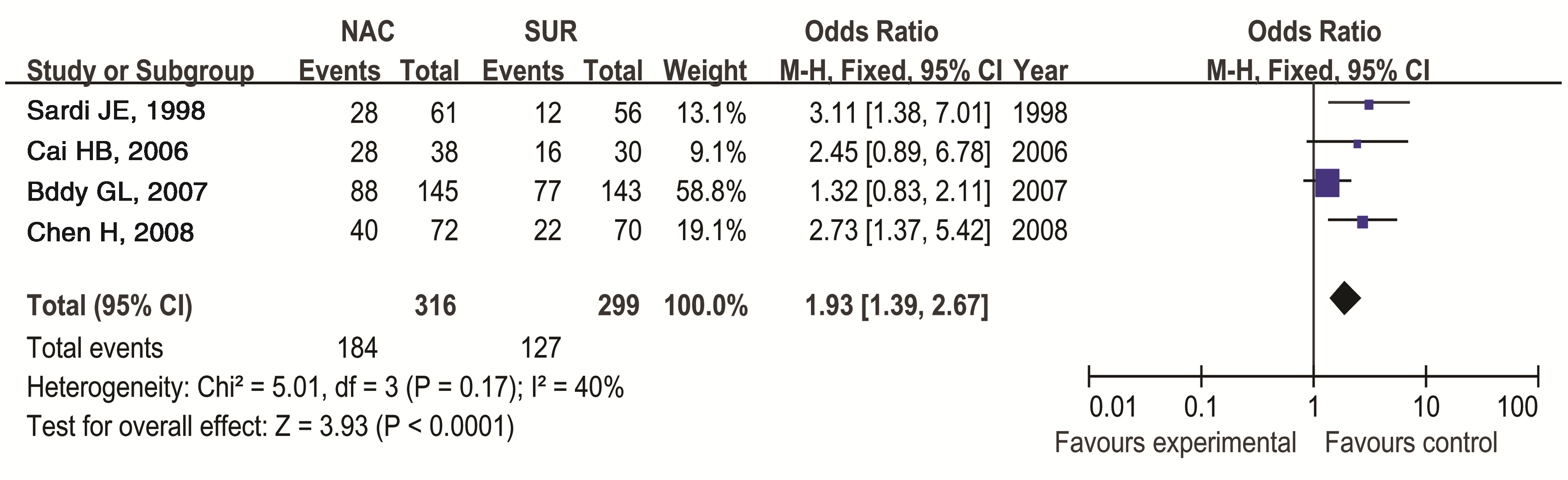Click the large blue square for Bddy GL

[x=1327, y=183]
